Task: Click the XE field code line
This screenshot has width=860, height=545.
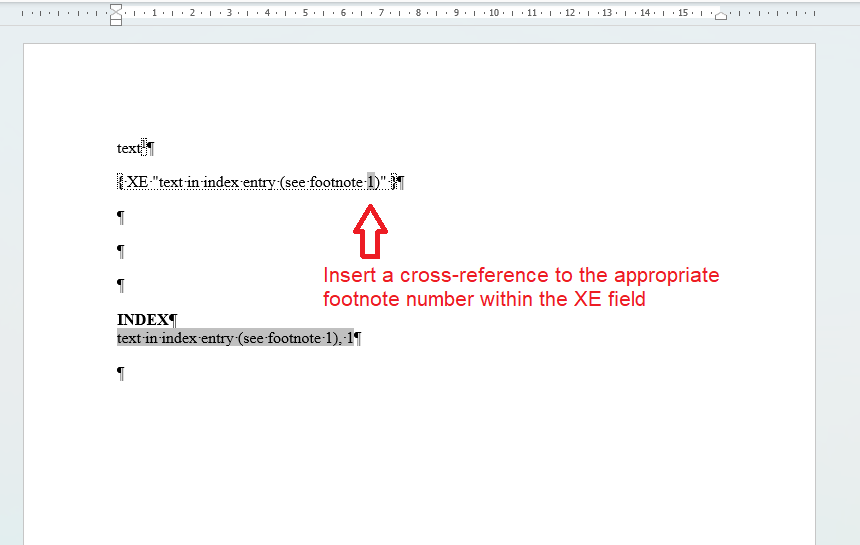Action: 257,181
